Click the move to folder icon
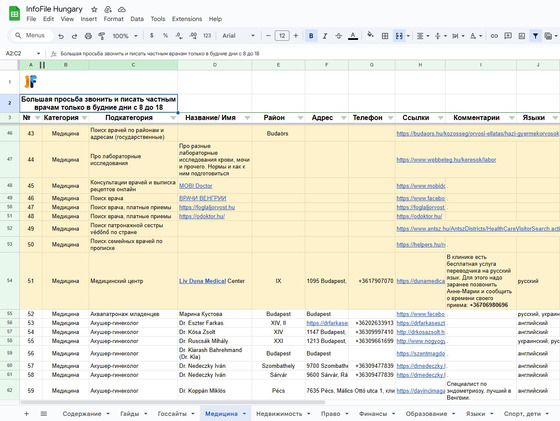Screen dimensions: 560x421 click(108, 9)
